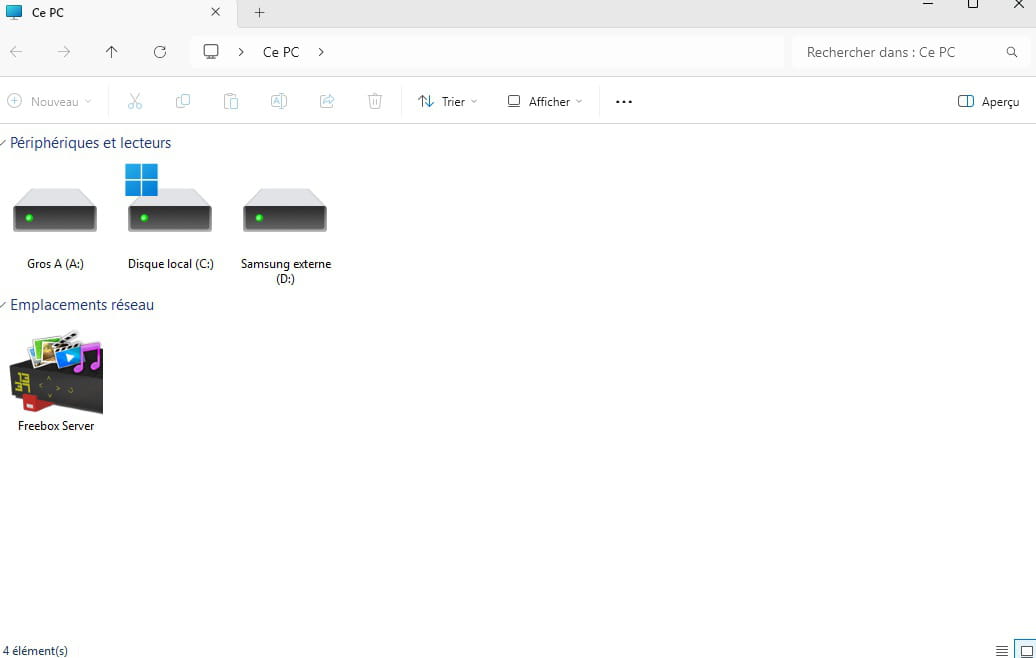Switch to details view in status bar
This screenshot has width=1036, height=658.
1002,651
